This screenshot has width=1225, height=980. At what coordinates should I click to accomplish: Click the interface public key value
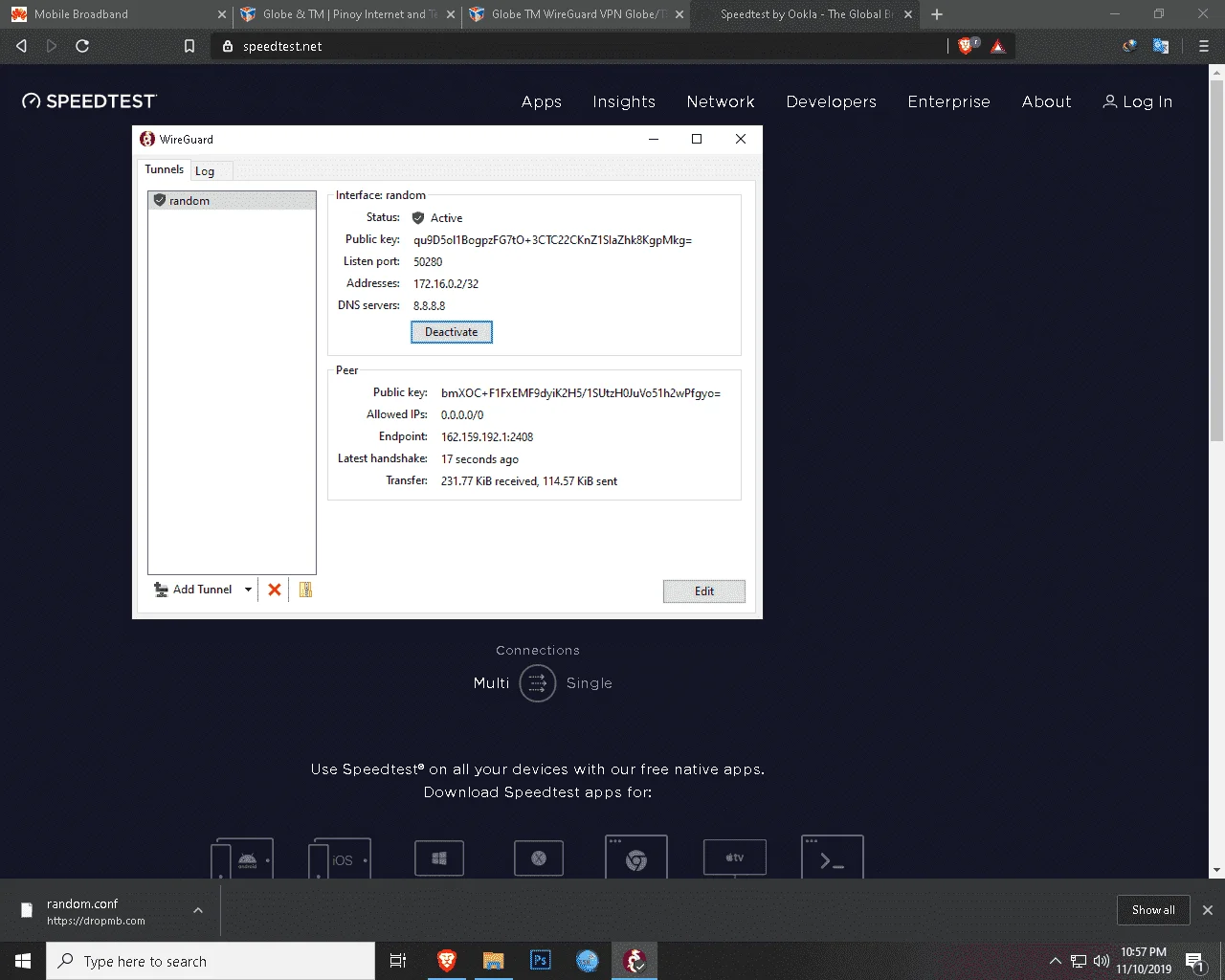click(x=552, y=240)
